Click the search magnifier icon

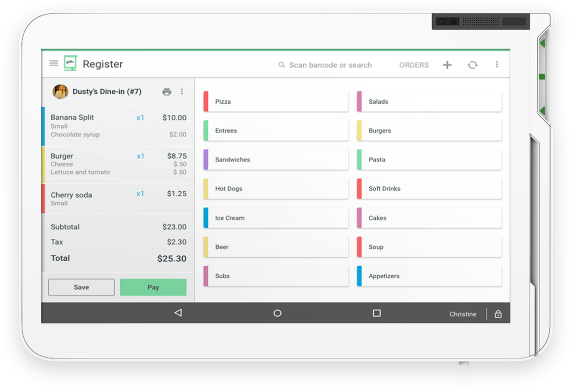[281, 65]
